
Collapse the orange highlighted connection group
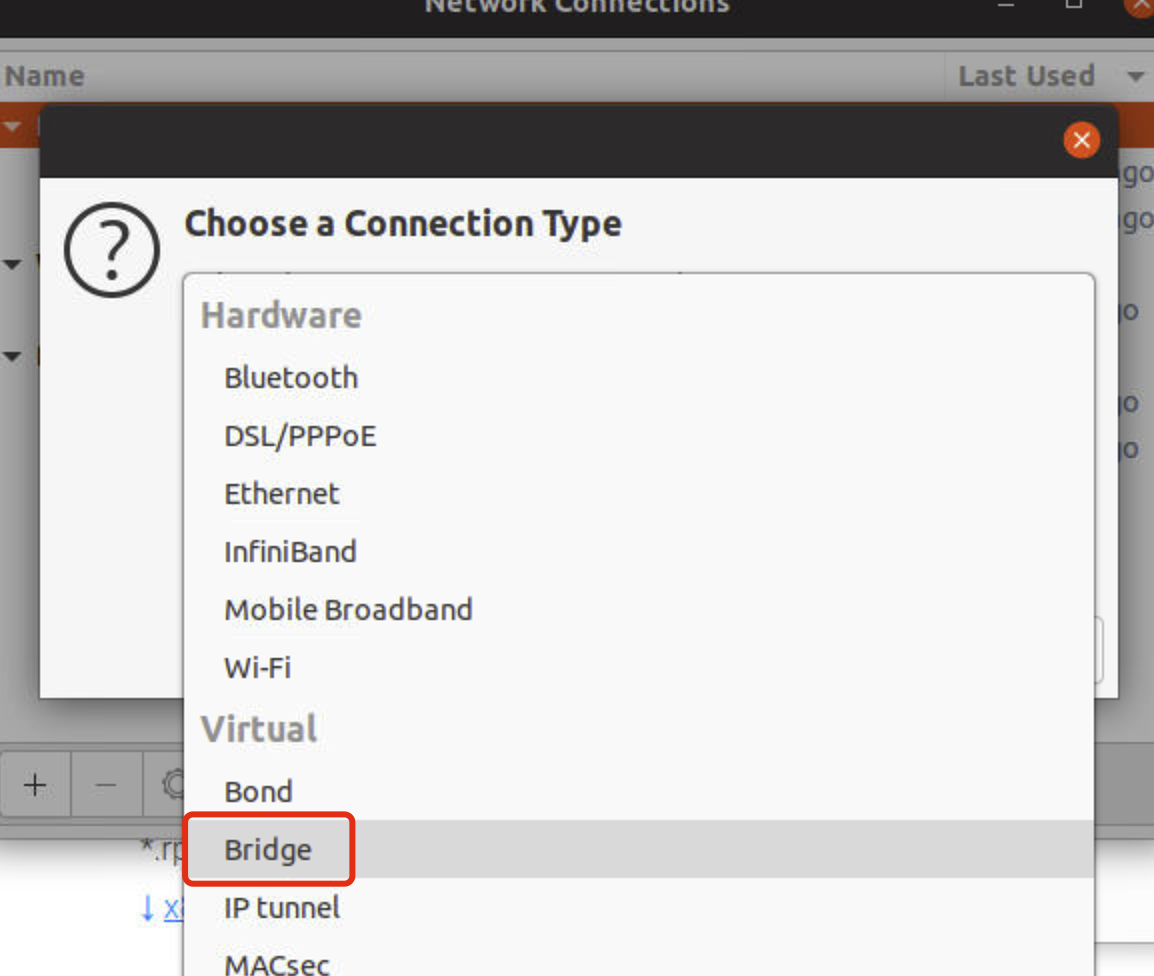point(13,127)
